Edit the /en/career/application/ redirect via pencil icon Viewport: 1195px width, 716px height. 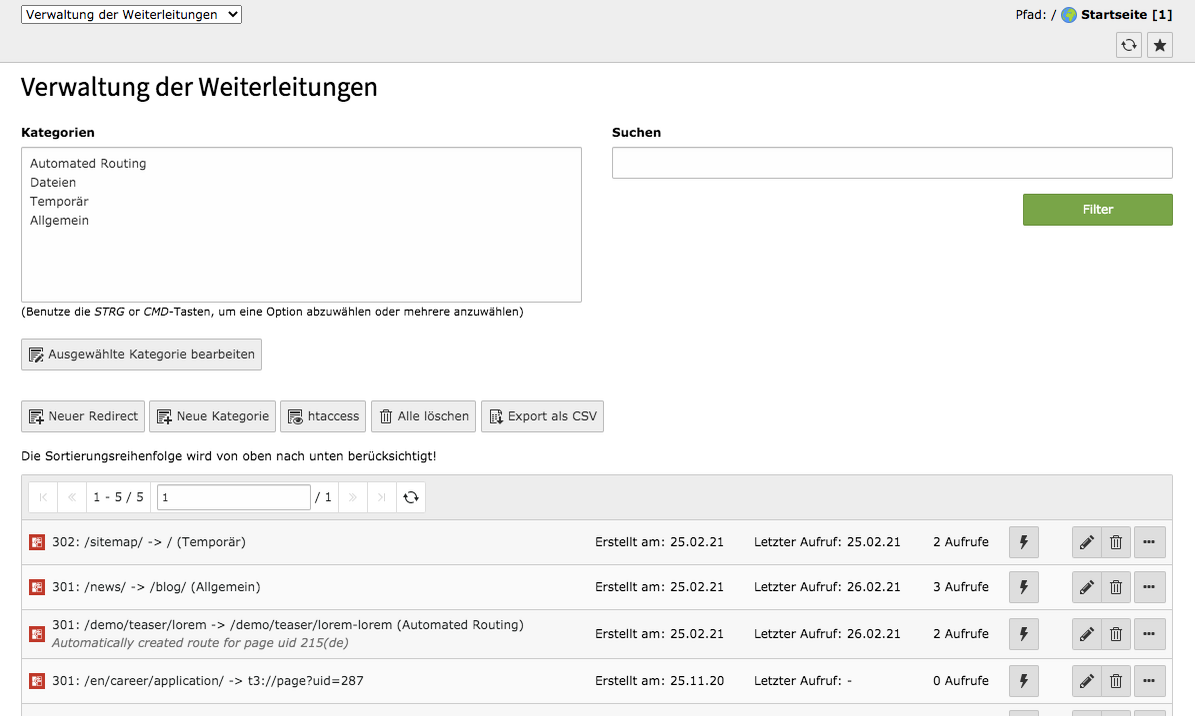(x=1087, y=680)
